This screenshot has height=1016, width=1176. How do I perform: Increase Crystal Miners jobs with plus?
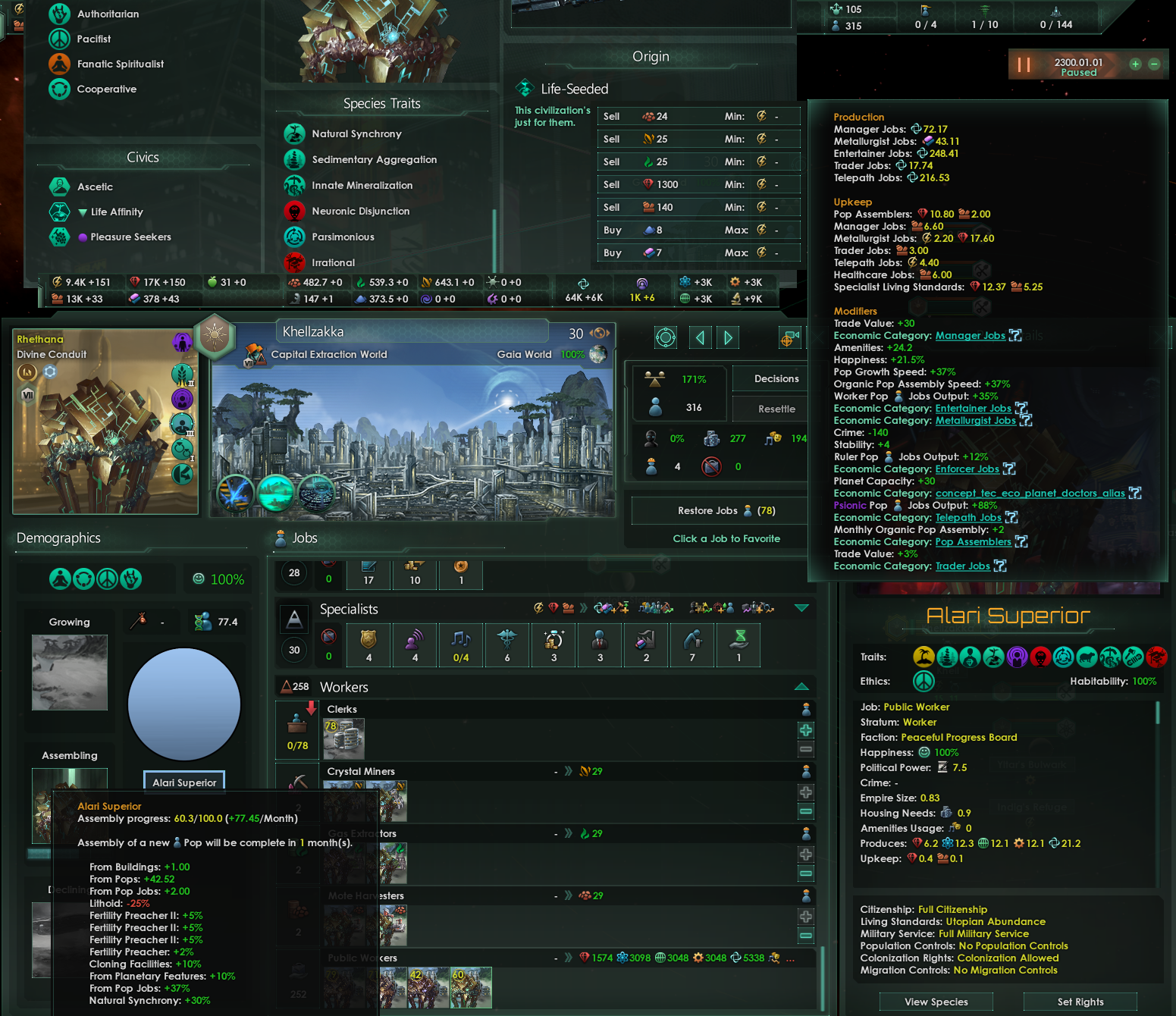pyautogui.click(x=806, y=792)
